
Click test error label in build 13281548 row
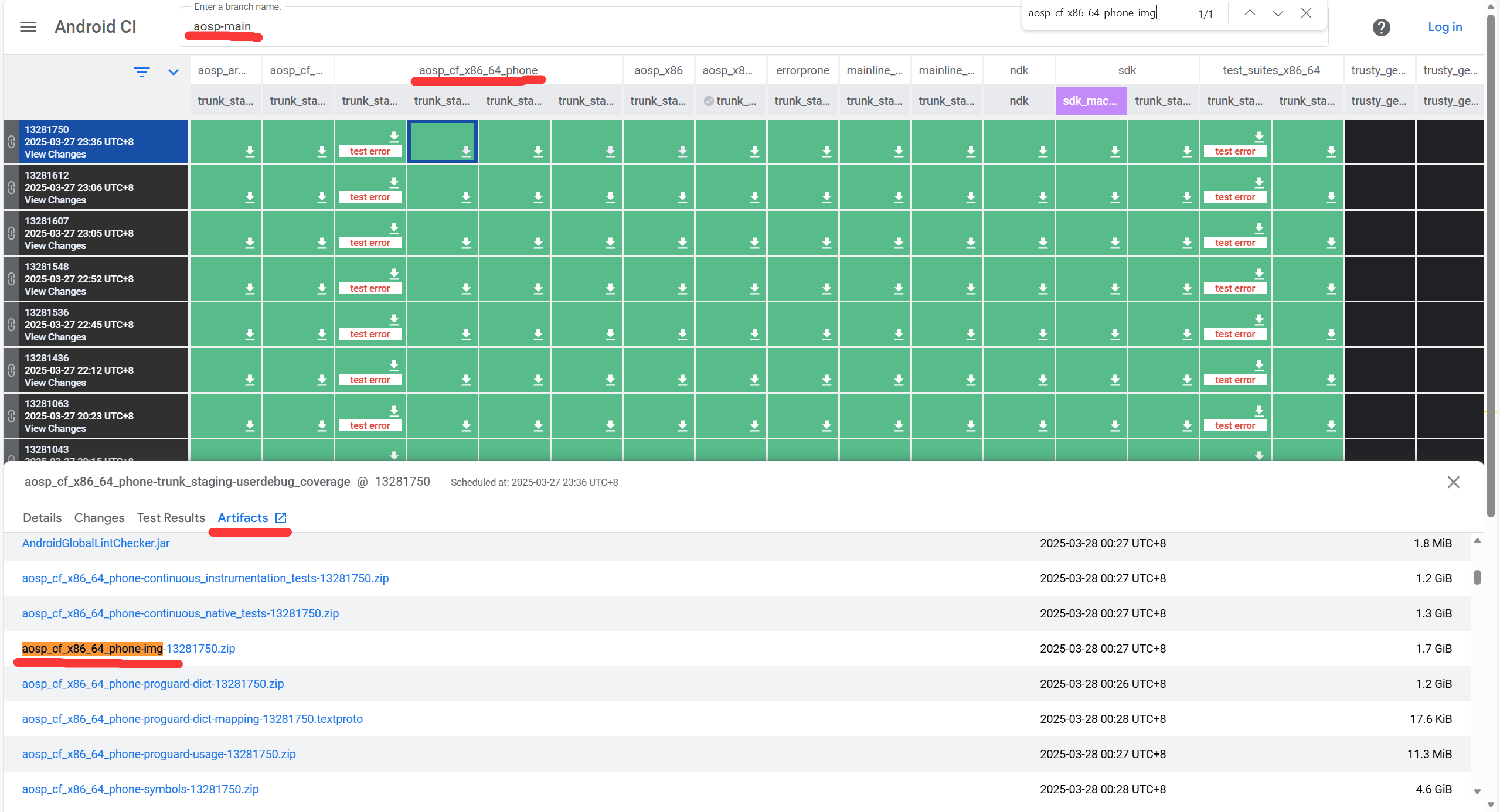pos(369,288)
